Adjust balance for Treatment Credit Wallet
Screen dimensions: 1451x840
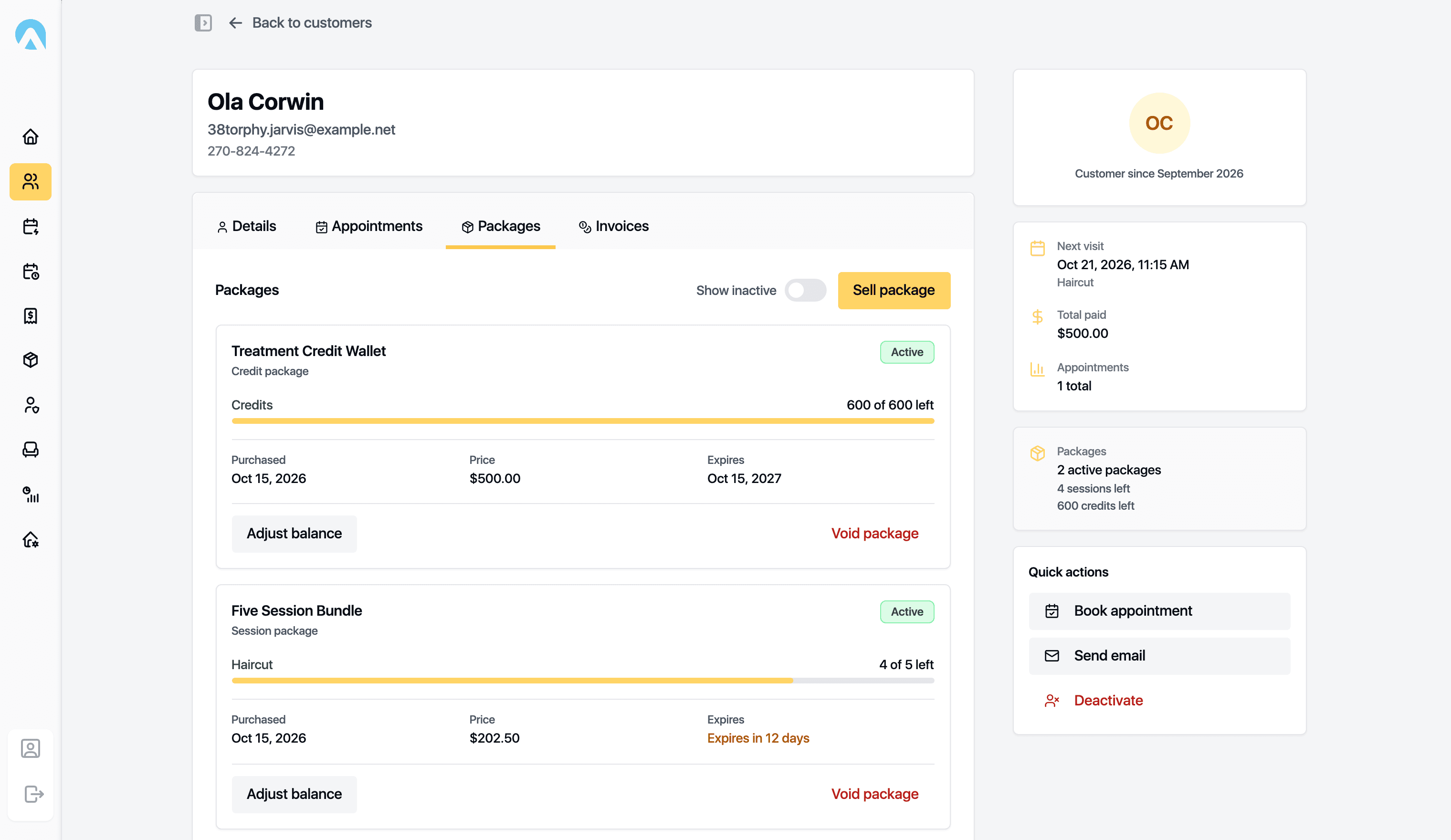coord(294,534)
